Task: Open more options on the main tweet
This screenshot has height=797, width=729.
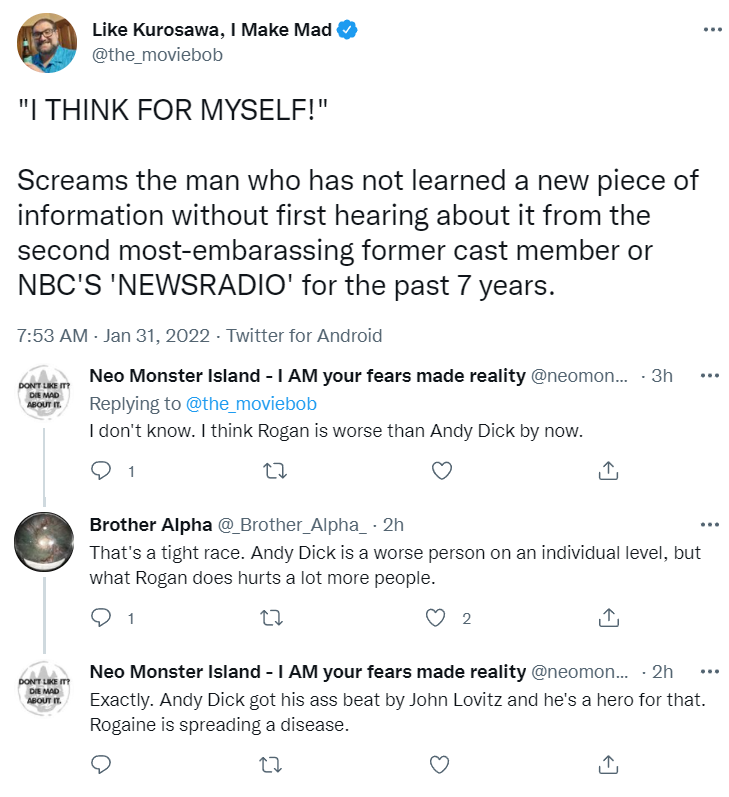Action: pos(712,29)
